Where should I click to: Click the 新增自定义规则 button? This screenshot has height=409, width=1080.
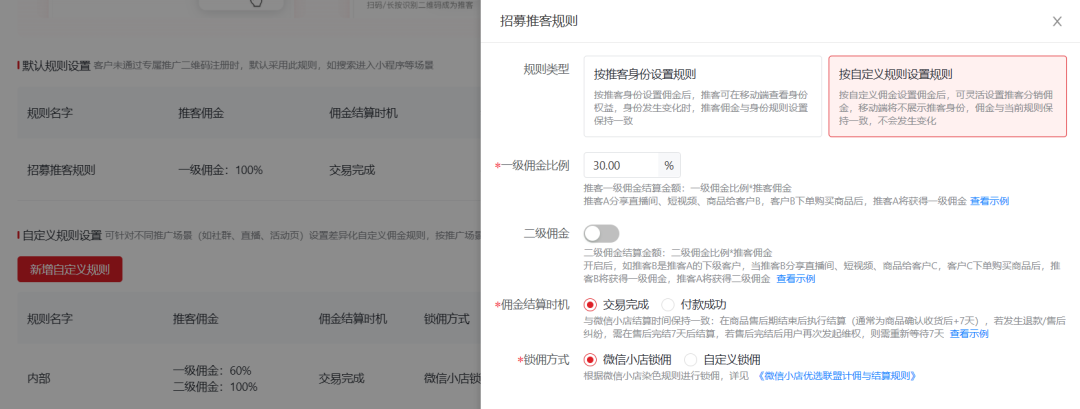point(70,269)
